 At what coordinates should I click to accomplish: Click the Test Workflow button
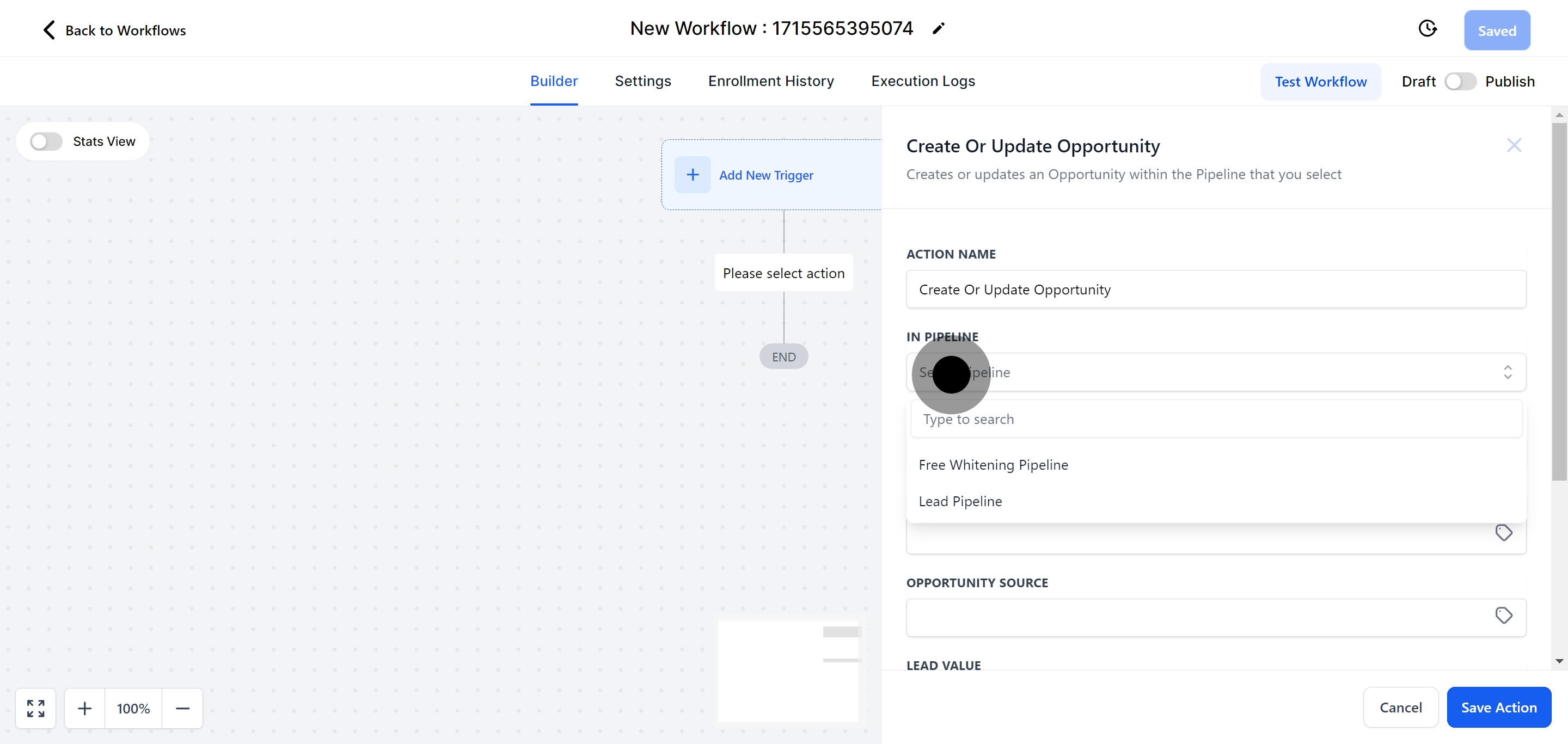[x=1321, y=81]
